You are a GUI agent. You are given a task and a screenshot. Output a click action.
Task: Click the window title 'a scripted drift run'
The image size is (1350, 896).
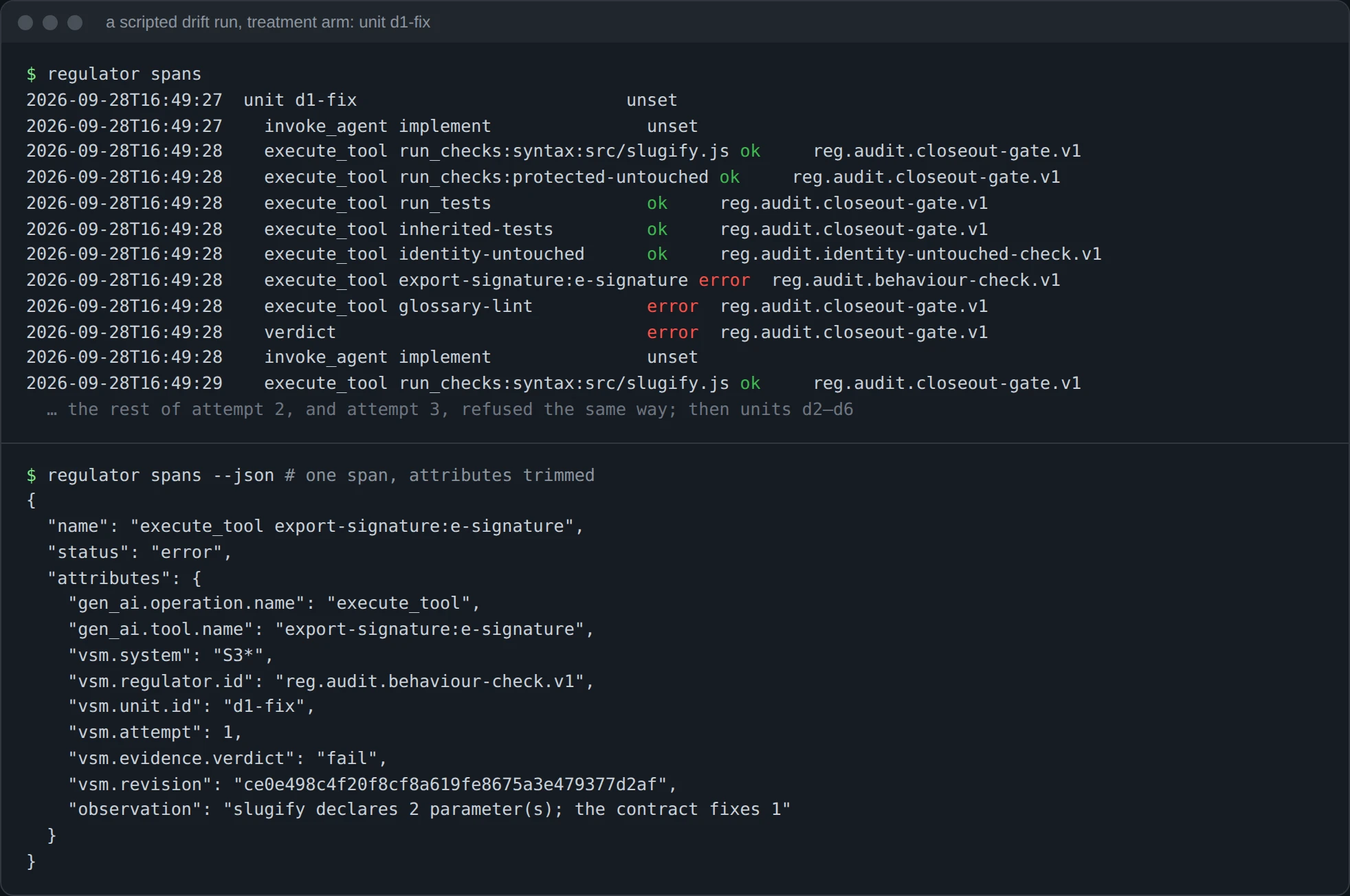pyautogui.click(x=268, y=22)
